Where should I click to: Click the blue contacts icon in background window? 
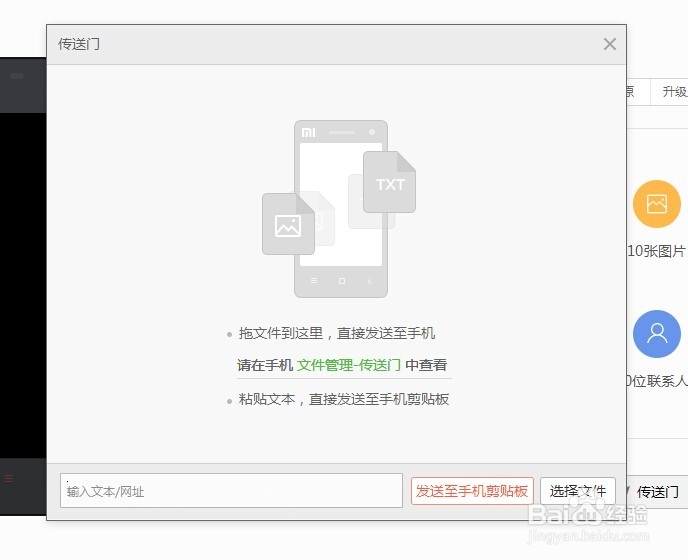pyautogui.click(x=657, y=334)
